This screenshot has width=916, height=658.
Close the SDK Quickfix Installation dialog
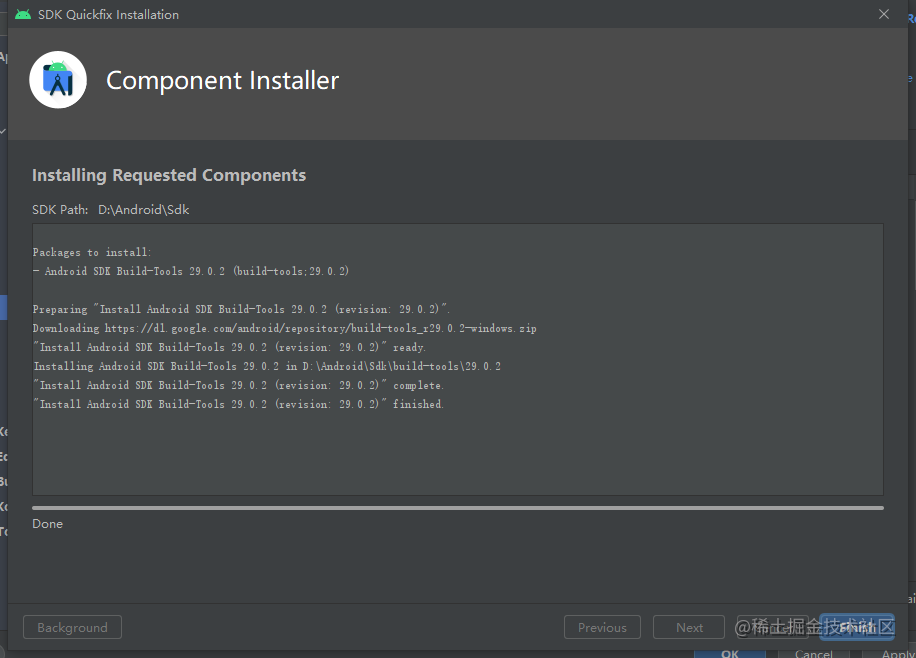click(x=883, y=14)
